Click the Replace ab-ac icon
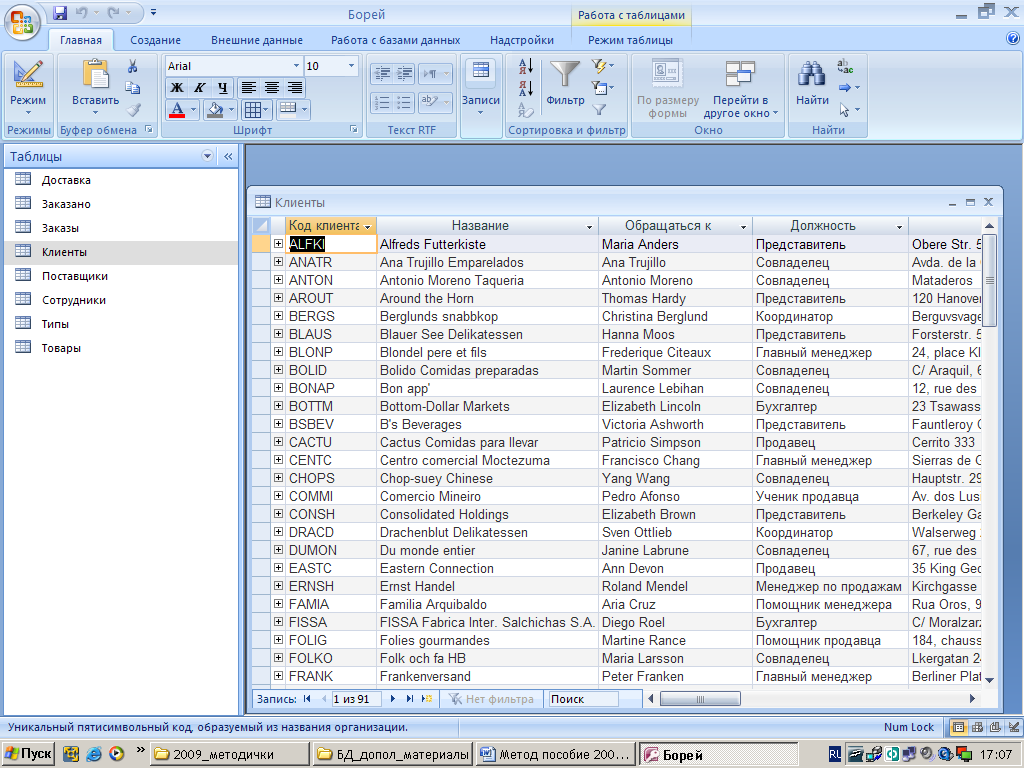The width and height of the screenshot is (1024, 768). pyautogui.click(x=845, y=66)
